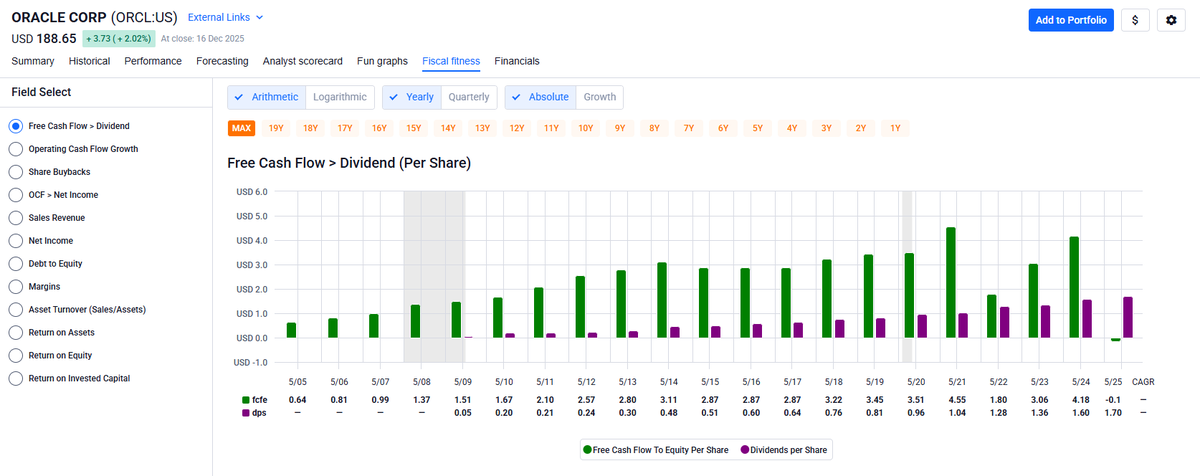Open settings gear icon
Image resolution: width=1200 pixels, height=476 pixels.
click(1171, 20)
